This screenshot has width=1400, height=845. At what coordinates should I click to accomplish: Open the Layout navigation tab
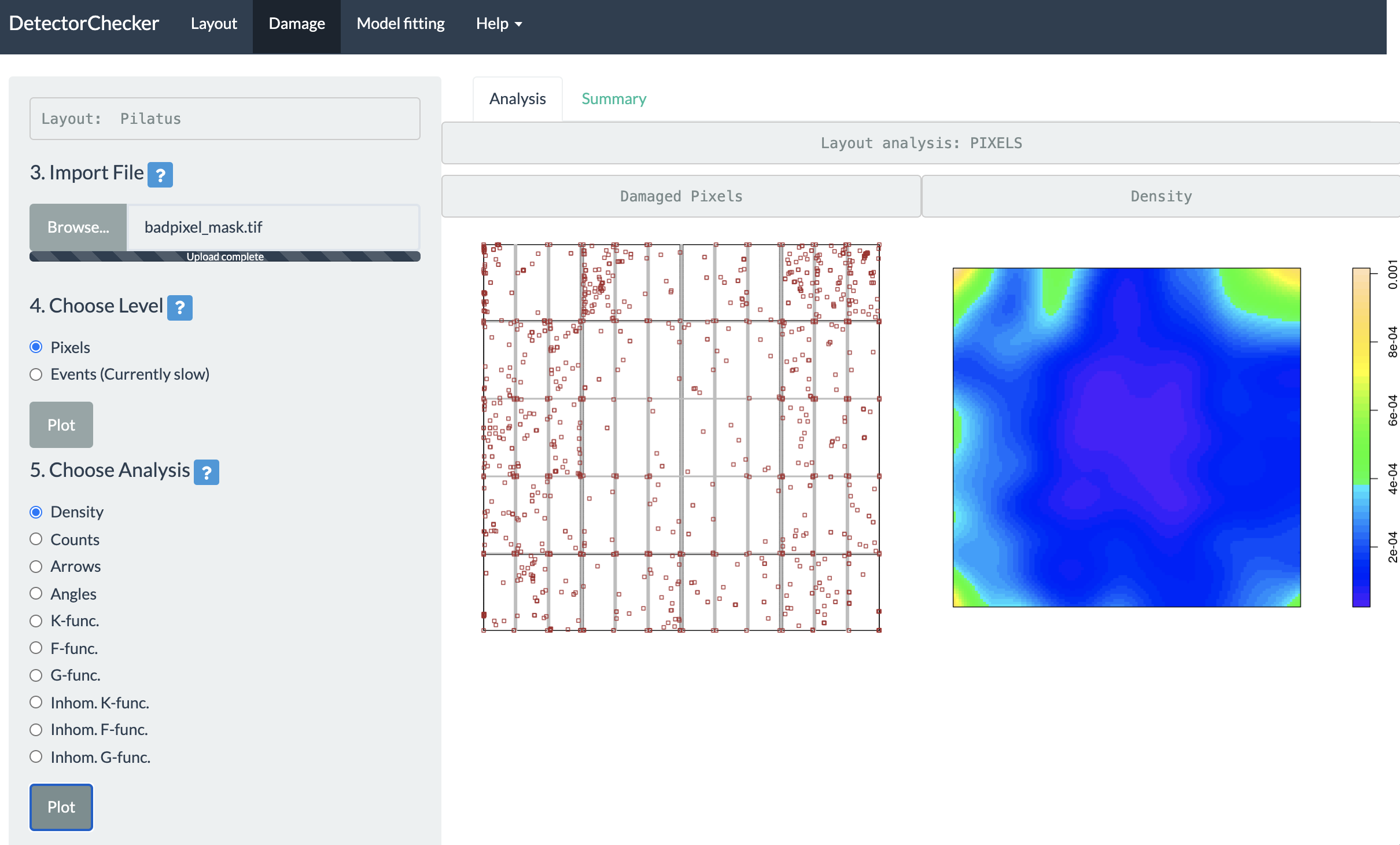213,24
